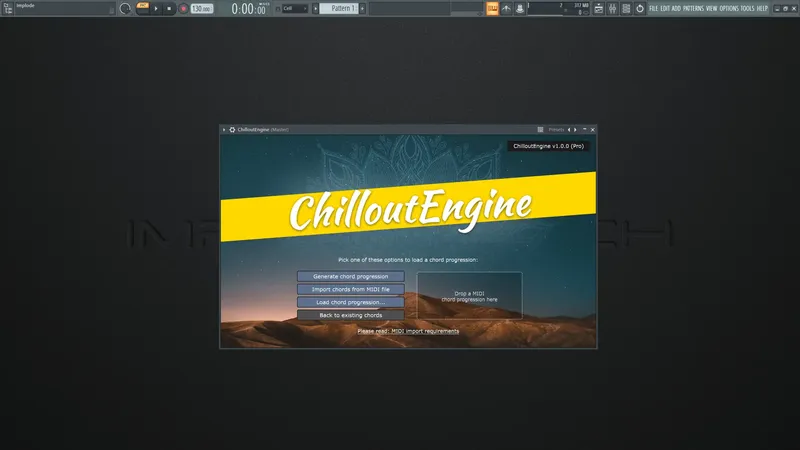Minimize the ChilloutEngine plugin window
Image resolution: width=800 pixels, height=450 pixels.
pyautogui.click(x=585, y=130)
